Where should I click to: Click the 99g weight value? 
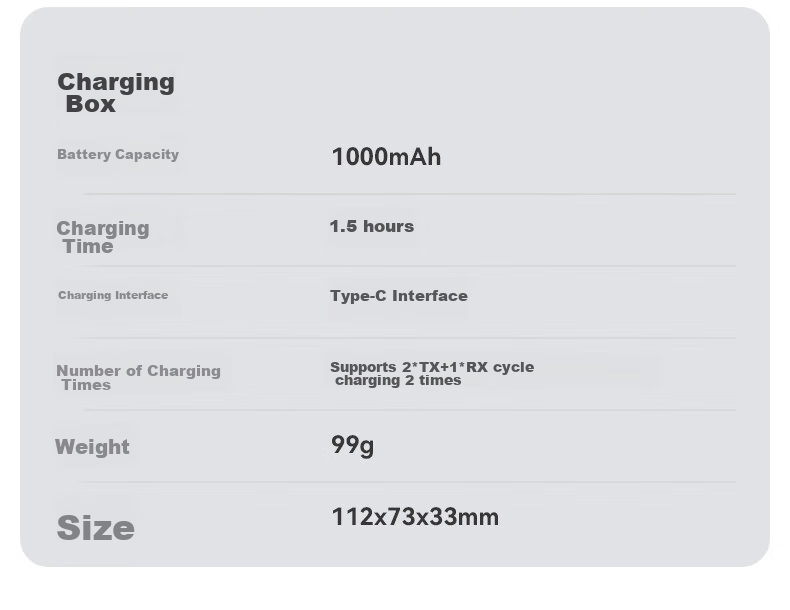coord(352,445)
